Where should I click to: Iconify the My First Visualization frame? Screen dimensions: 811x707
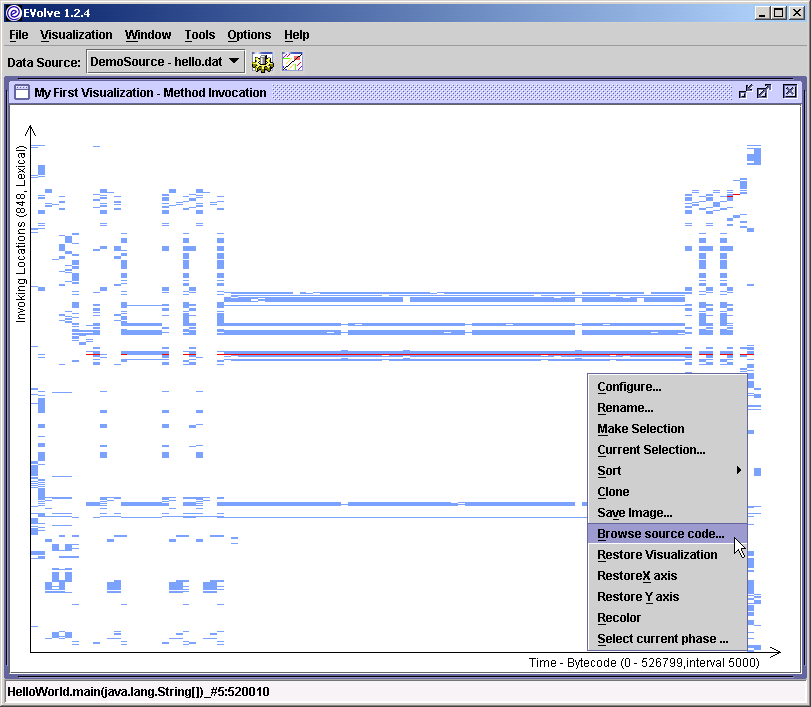click(745, 92)
